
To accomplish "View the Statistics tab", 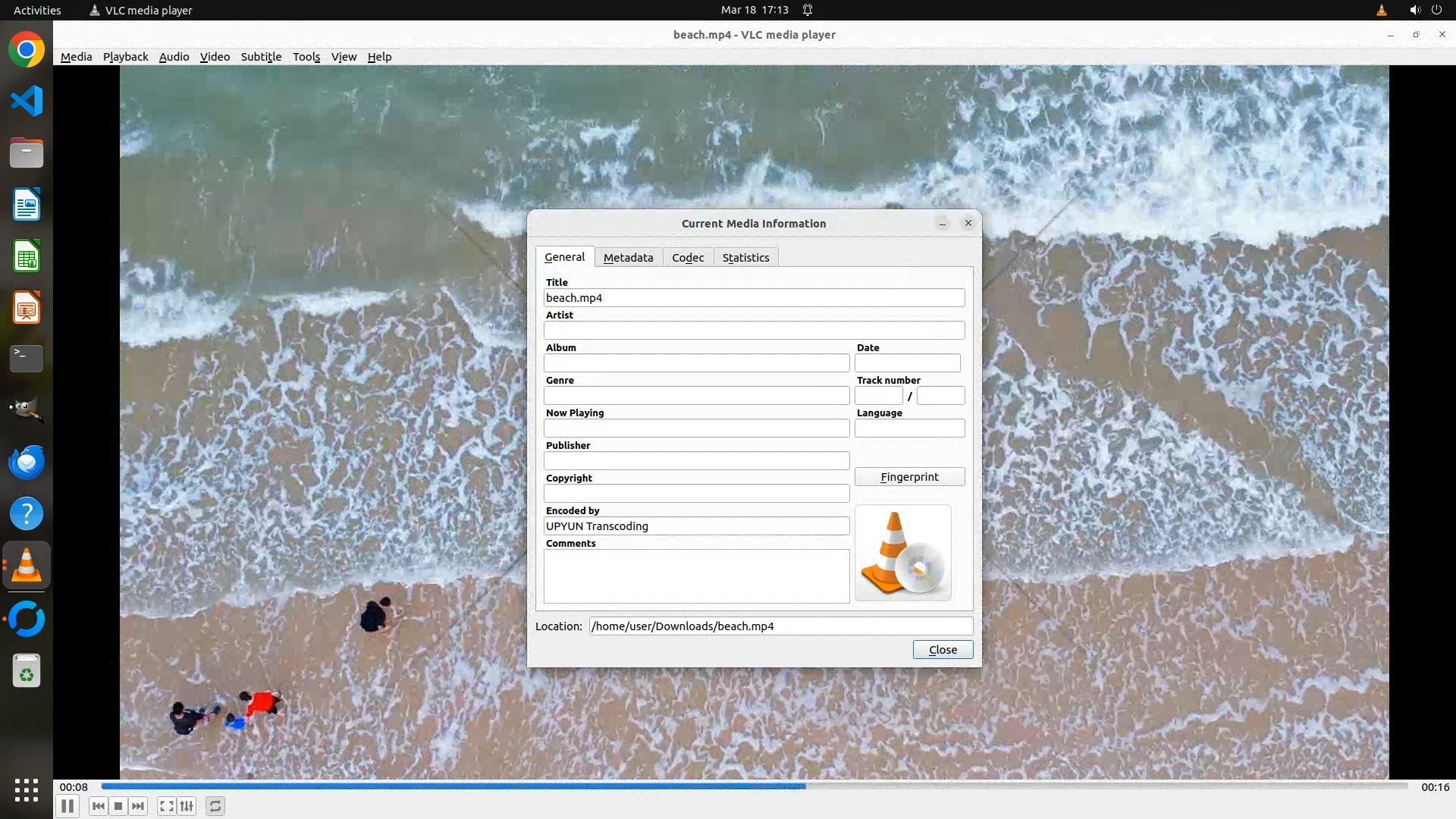I will (745, 258).
